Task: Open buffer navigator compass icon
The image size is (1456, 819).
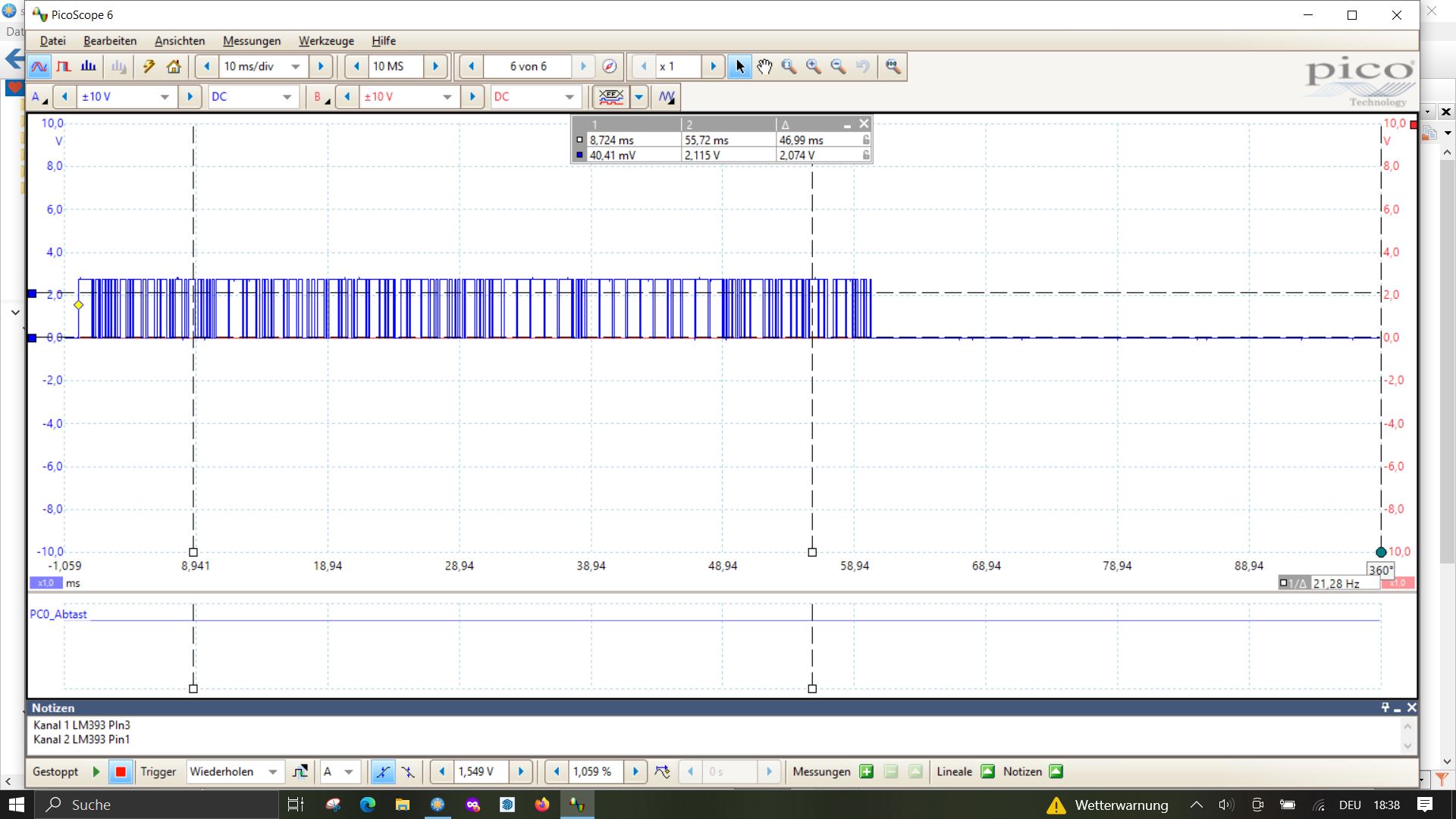Action: coord(610,67)
